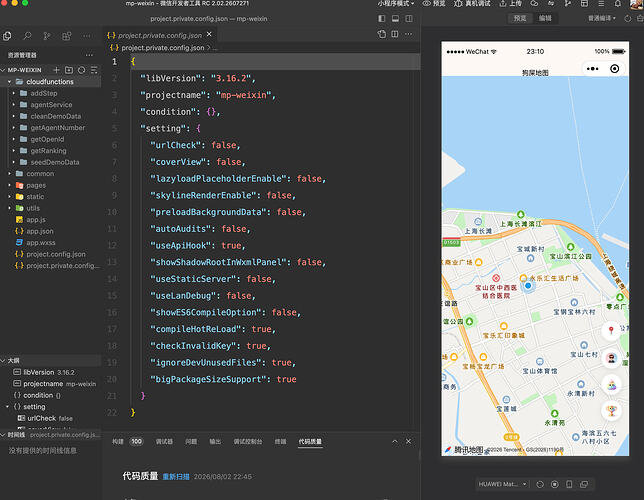Open the 小程序模式 mode dropdown
Image resolution: width=644 pixels, height=500 pixels.
(396, 3)
